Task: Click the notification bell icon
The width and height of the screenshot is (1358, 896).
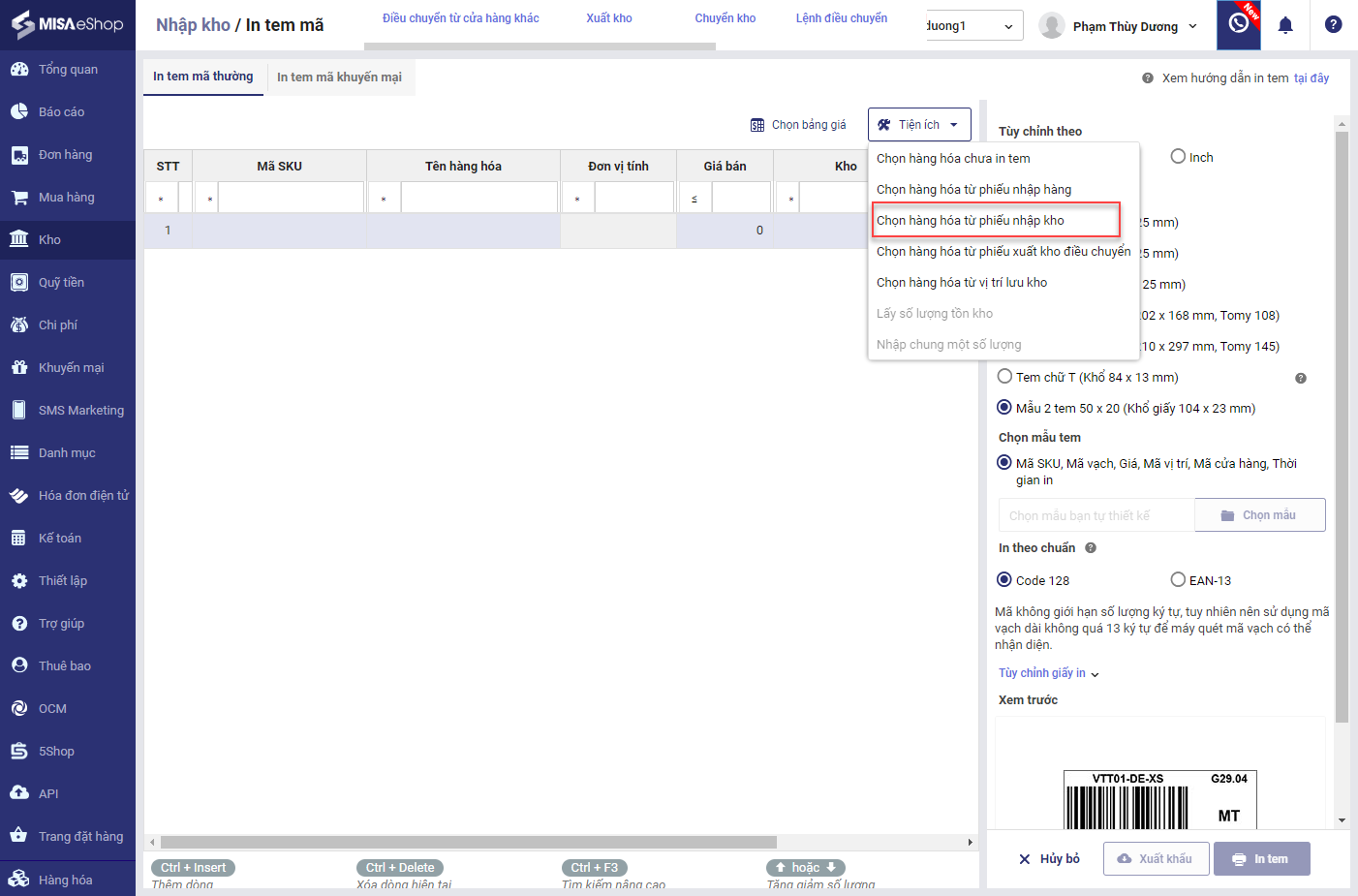Action: (1285, 26)
